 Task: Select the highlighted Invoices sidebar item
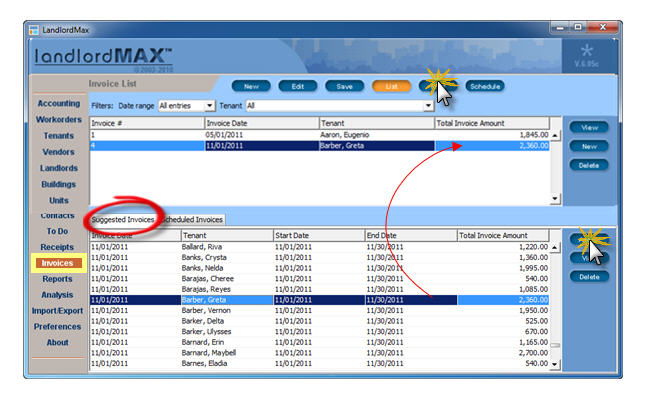57,263
